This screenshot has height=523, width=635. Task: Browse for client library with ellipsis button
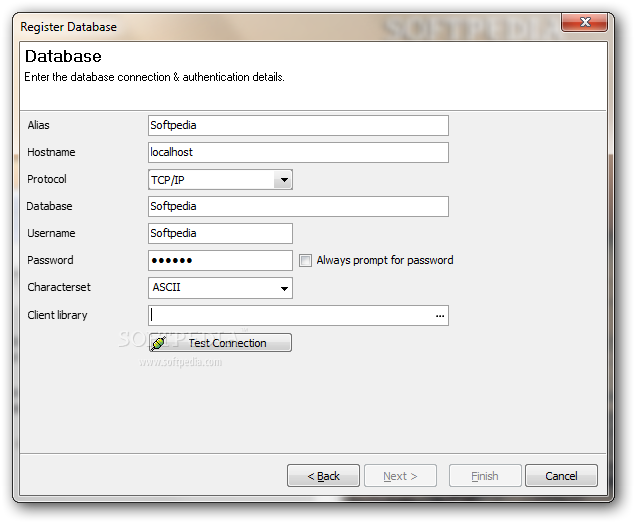click(x=440, y=316)
